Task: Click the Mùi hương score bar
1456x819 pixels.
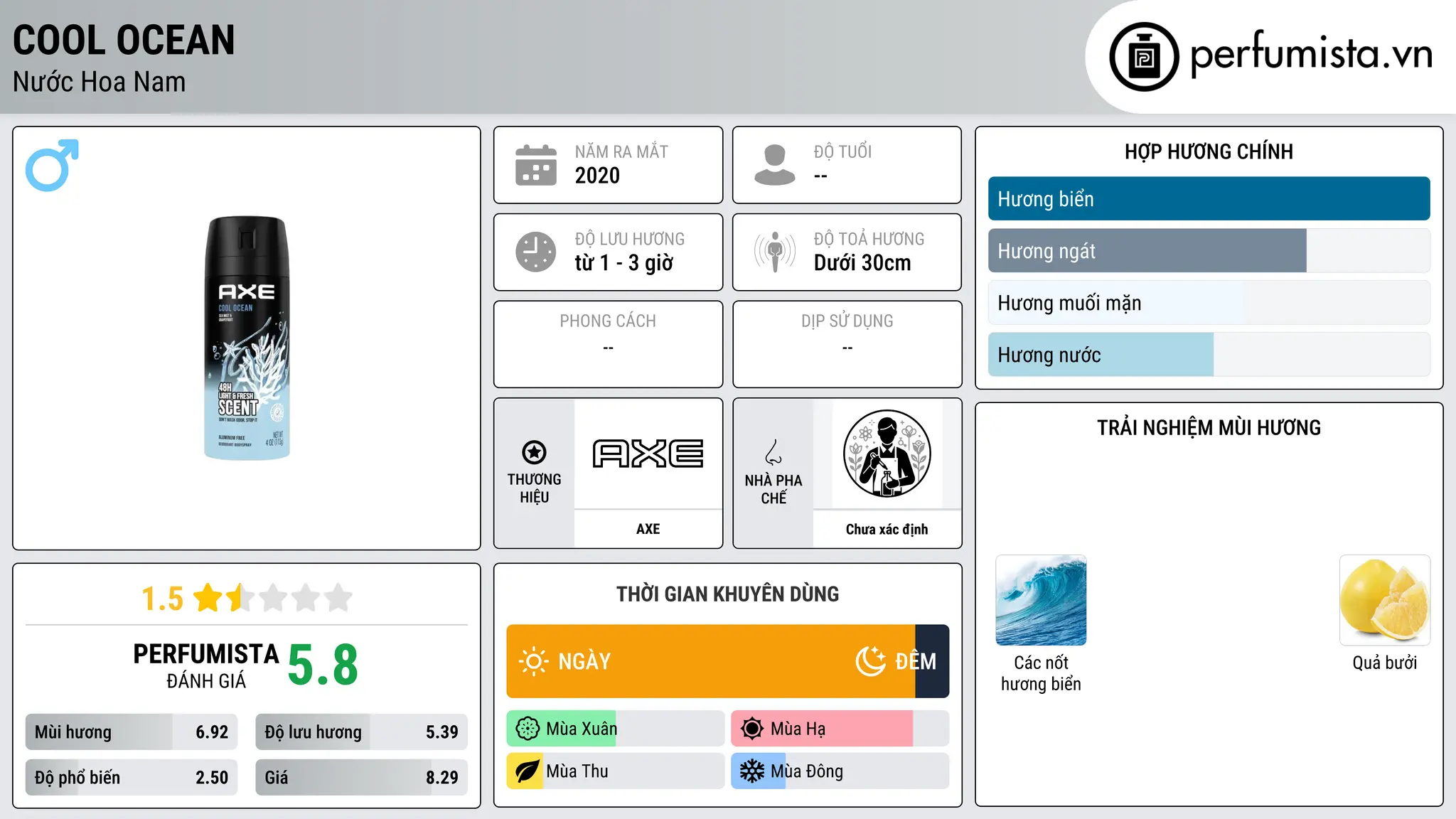Action: 132,732
